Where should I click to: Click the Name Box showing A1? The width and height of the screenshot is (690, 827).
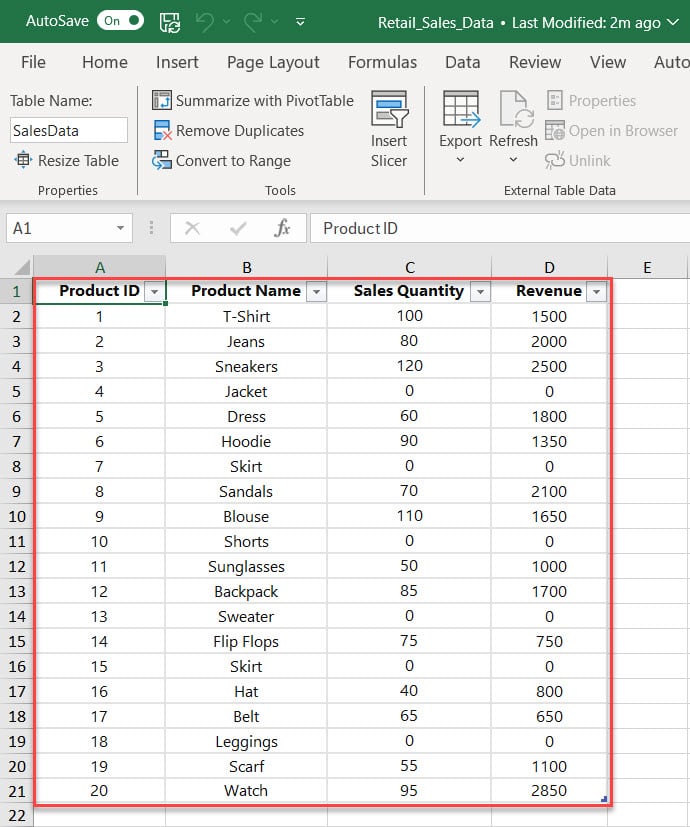(x=59, y=228)
